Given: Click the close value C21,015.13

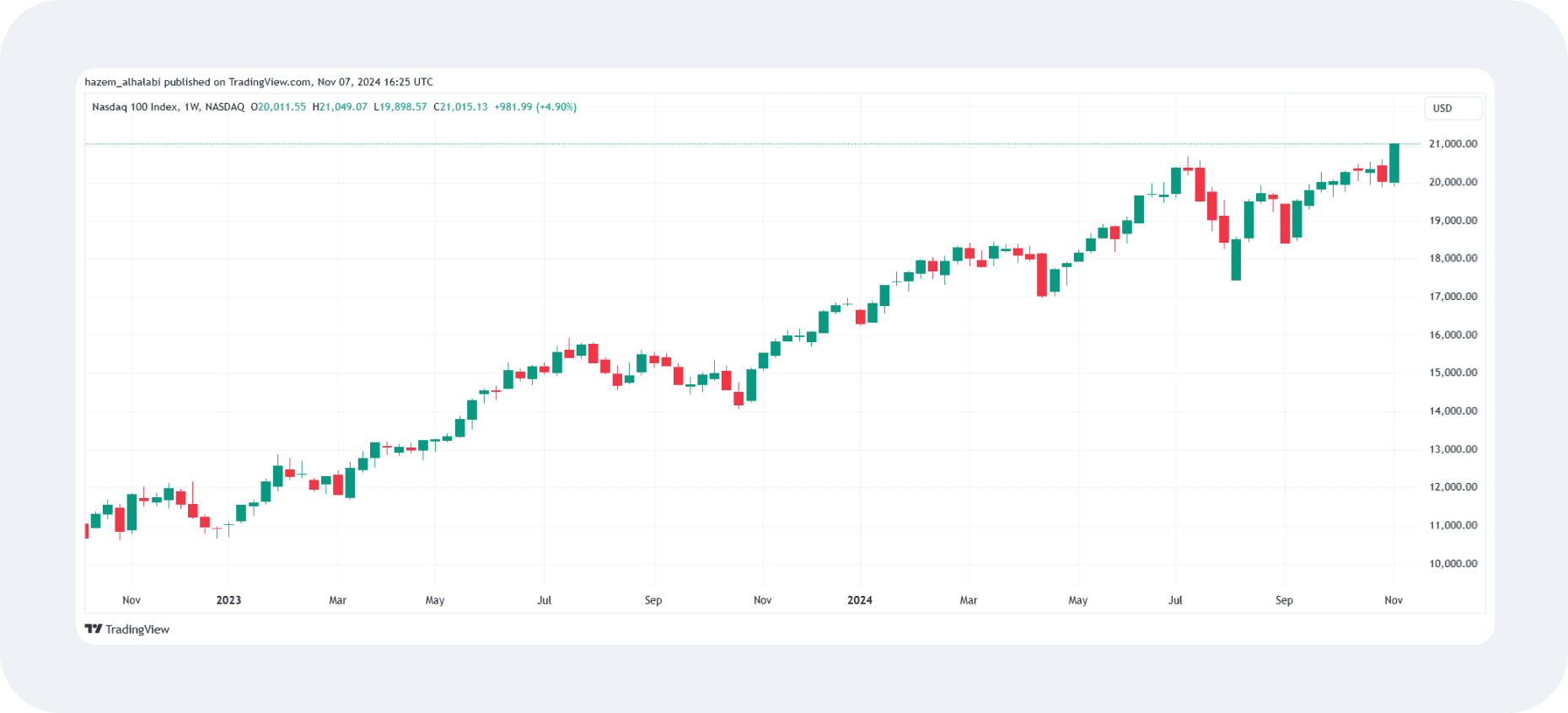Looking at the screenshot, I should click(460, 107).
